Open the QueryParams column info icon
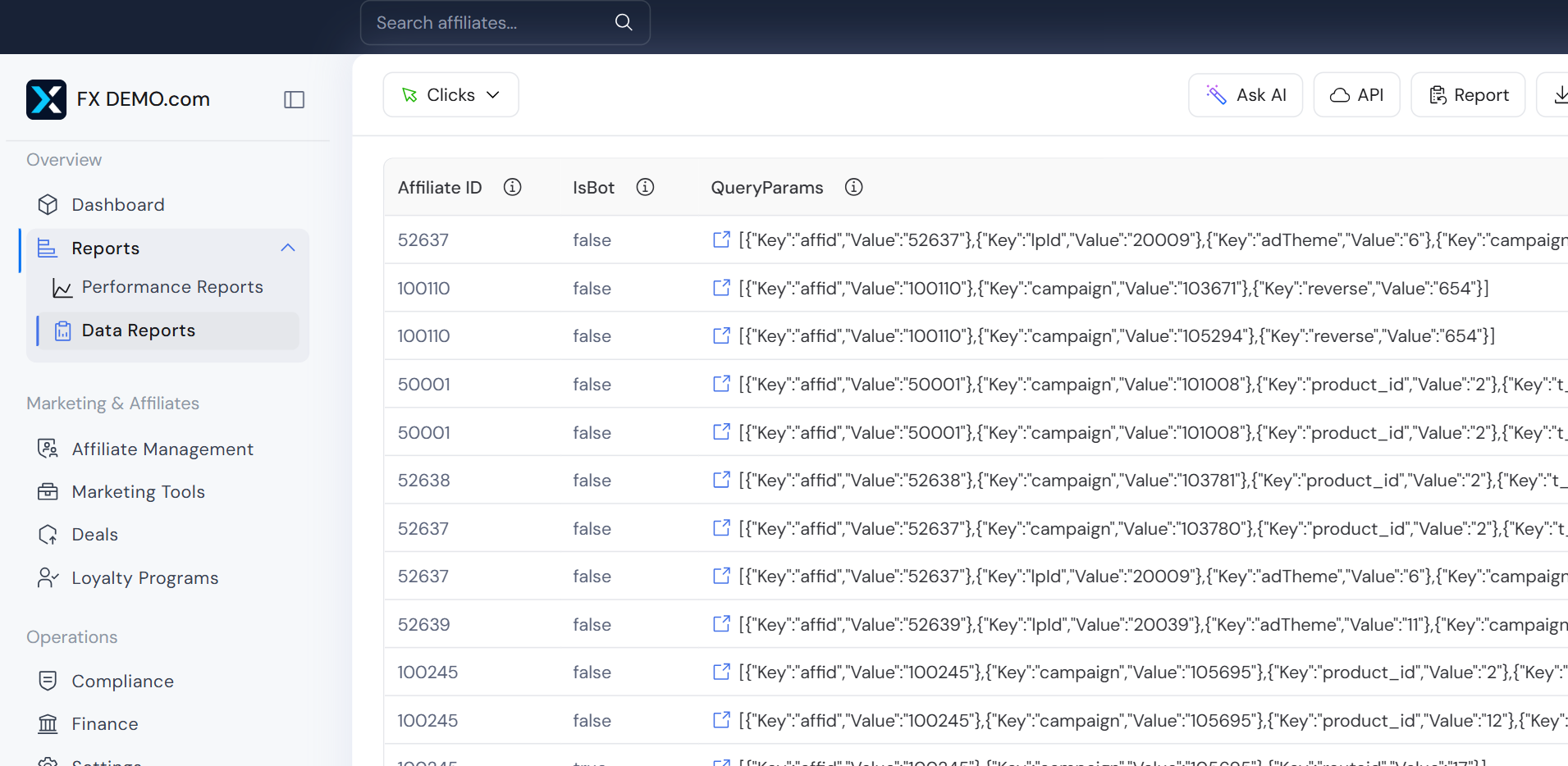Image resolution: width=1568 pixels, height=766 pixels. pos(853,187)
